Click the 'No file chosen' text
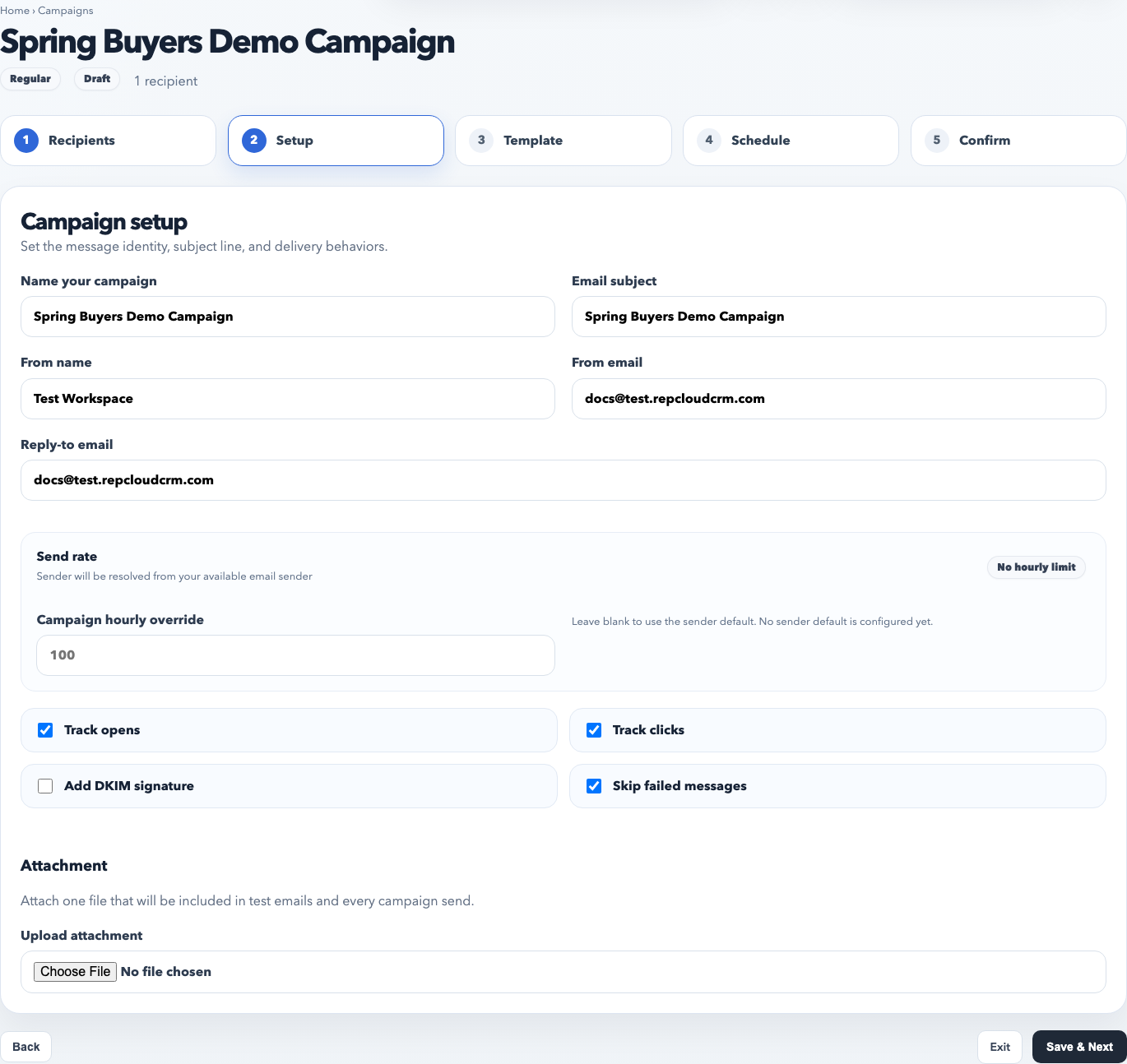The width and height of the screenshot is (1127, 1064). (166, 972)
